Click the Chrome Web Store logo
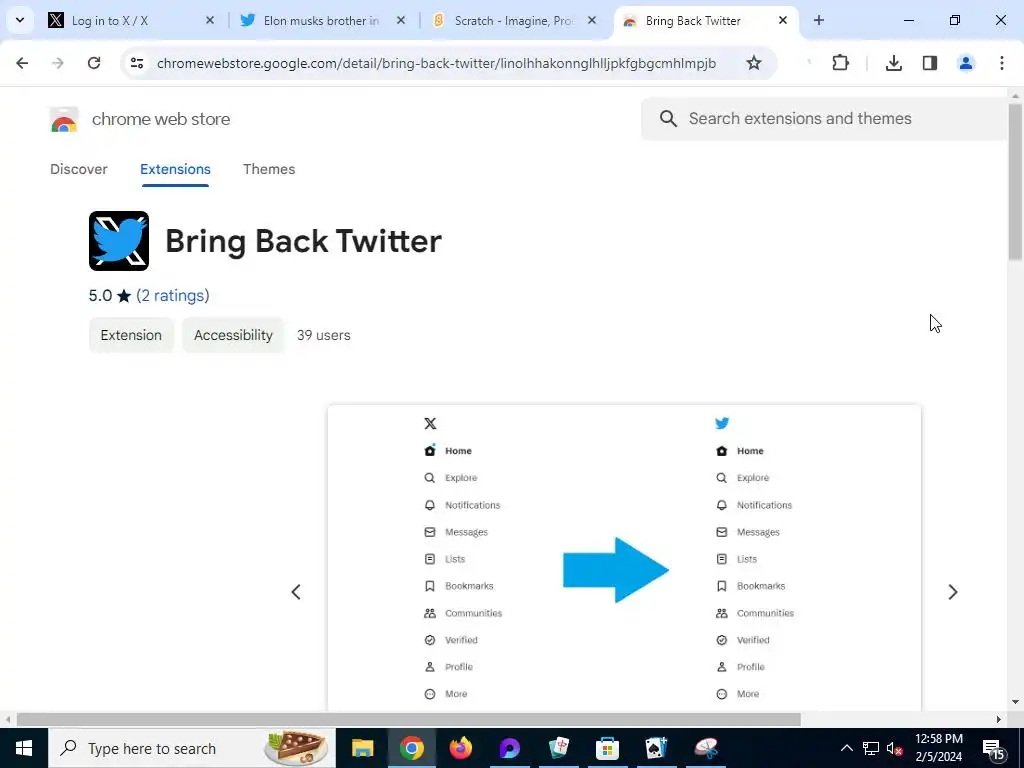 pos(64,120)
